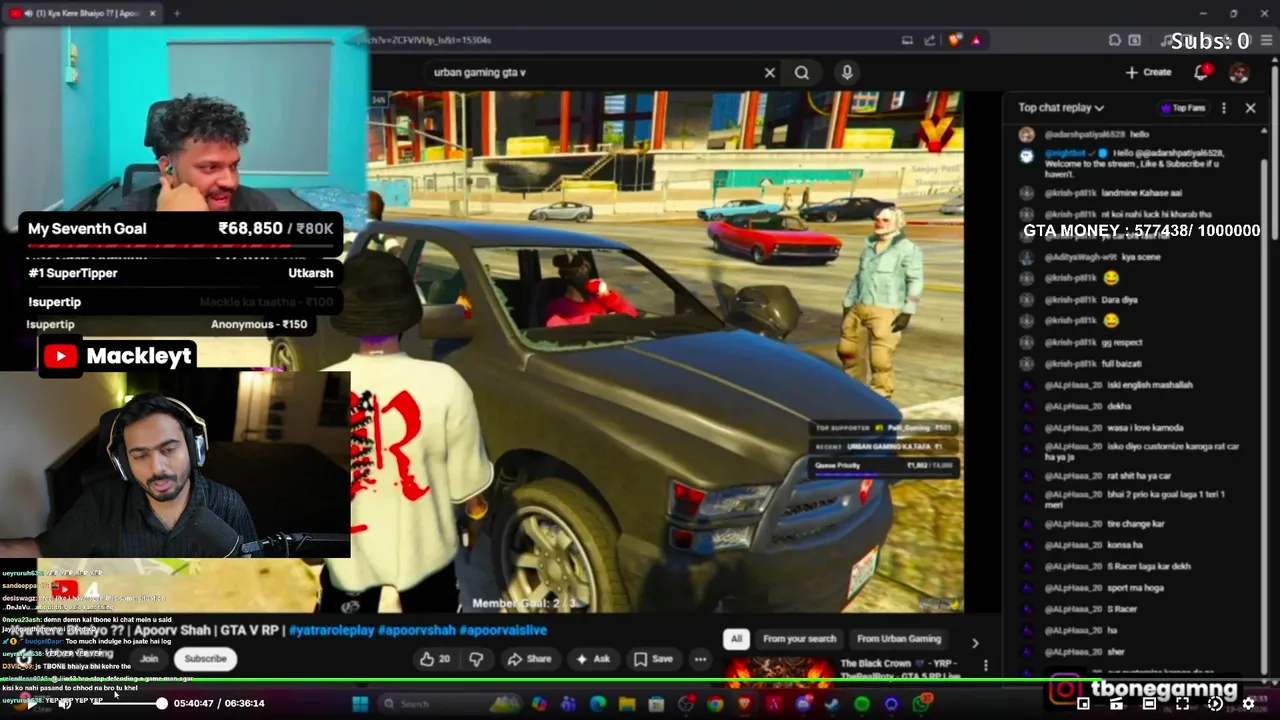1280x720 pixels.
Task: Open WhatsApp from the taskbar
Action: [921, 704]
